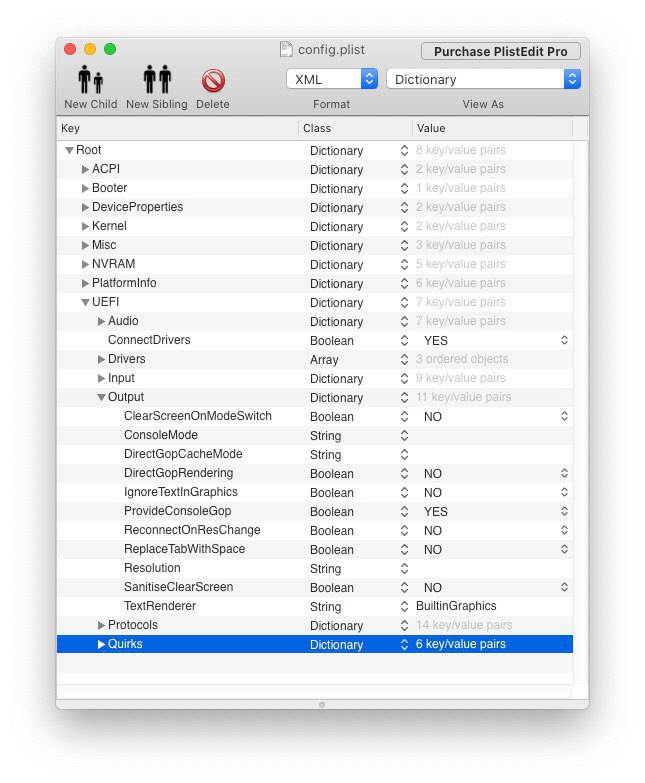Viewport: 645px width, 783px height.
Task: Collapse the Root disclosure triangle
Action: 69,150
